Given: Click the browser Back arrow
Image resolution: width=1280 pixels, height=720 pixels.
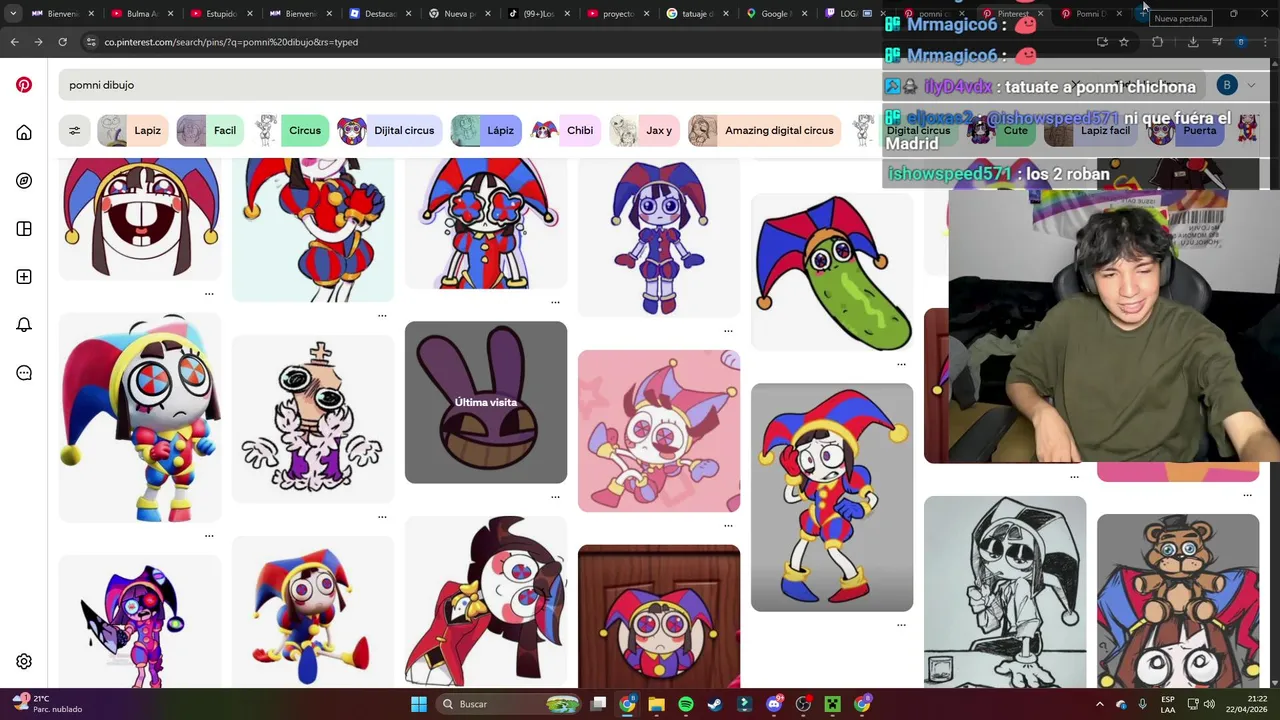Looking at the screenshot, I should pos(14,42).
